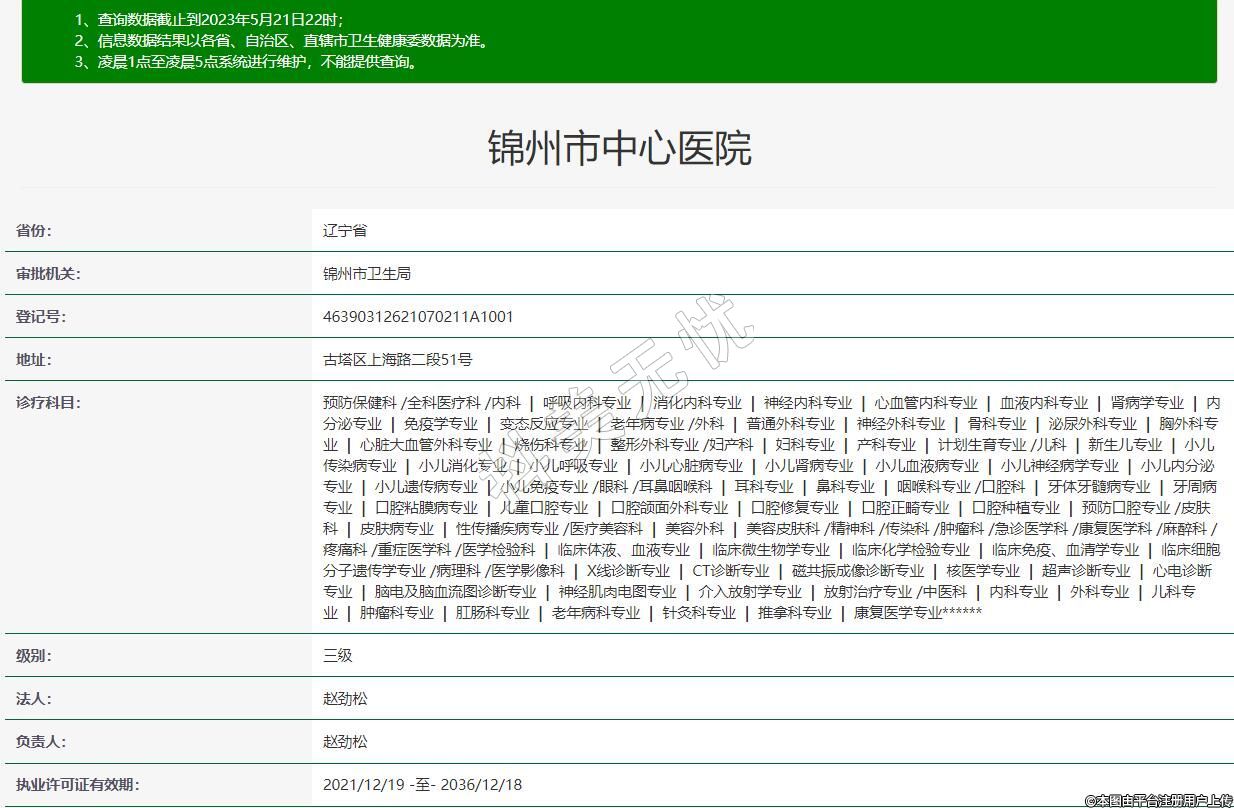This screenshot has height=808, width=1234.
Task: Click the 执业许可证有效期 field label
Action: pos(77,785)
